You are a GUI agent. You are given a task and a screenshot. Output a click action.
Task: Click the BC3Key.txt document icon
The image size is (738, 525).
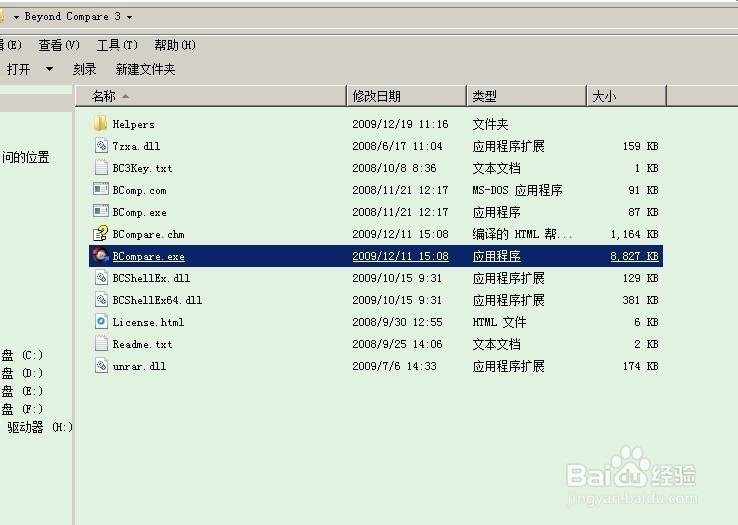pos(101,168)
